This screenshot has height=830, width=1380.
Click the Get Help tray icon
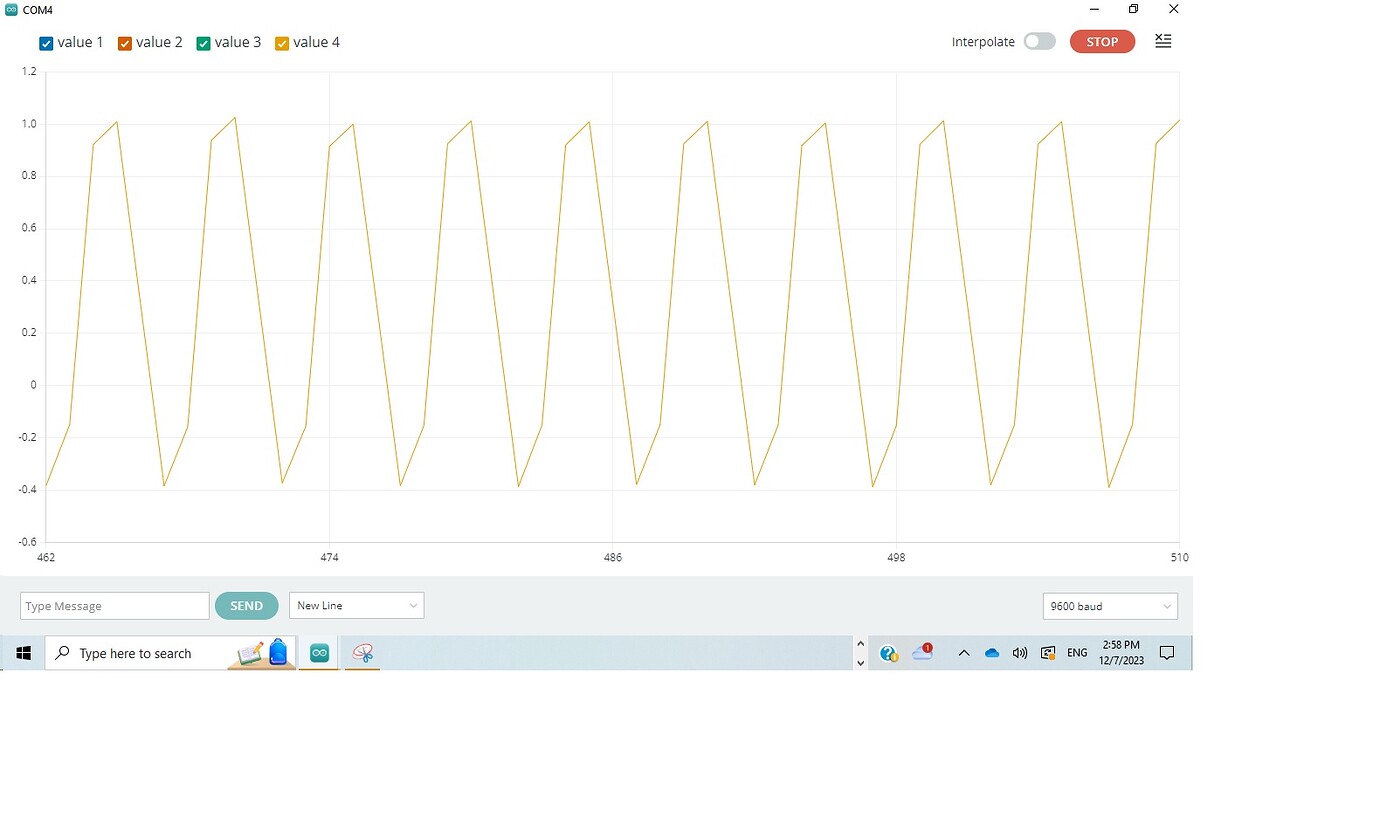point(888,652)
